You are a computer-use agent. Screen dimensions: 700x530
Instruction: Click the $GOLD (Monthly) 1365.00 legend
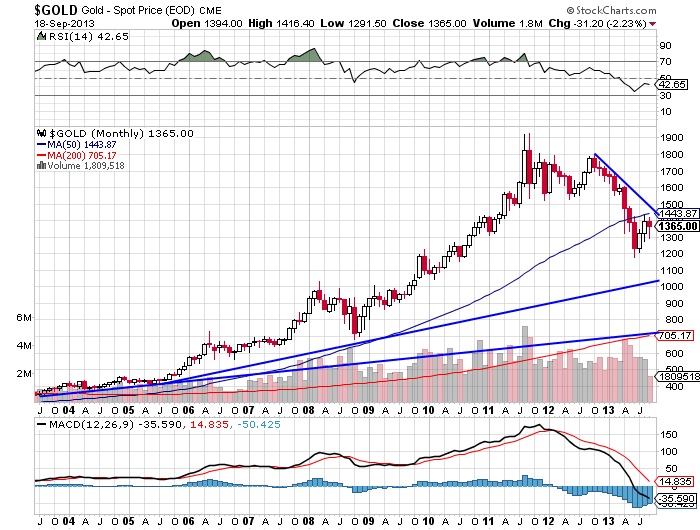click(121, 134)
